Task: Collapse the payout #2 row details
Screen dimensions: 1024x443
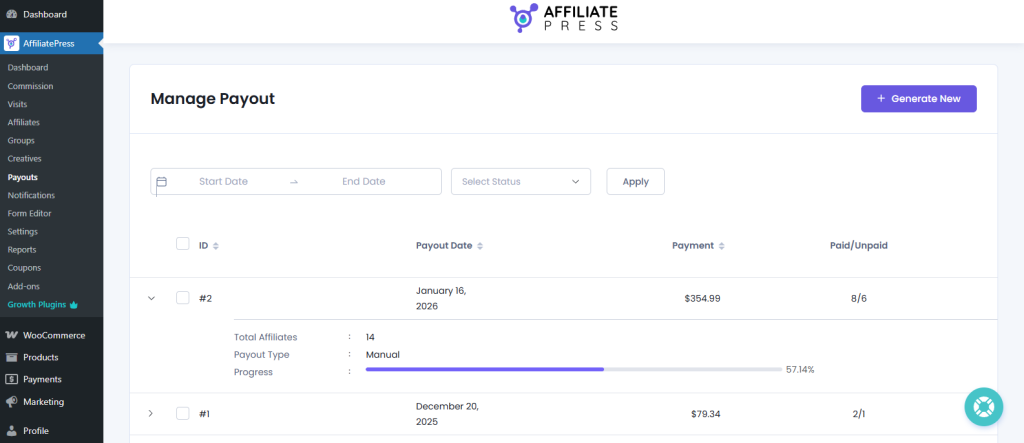Action: click(x=152, y=298)
